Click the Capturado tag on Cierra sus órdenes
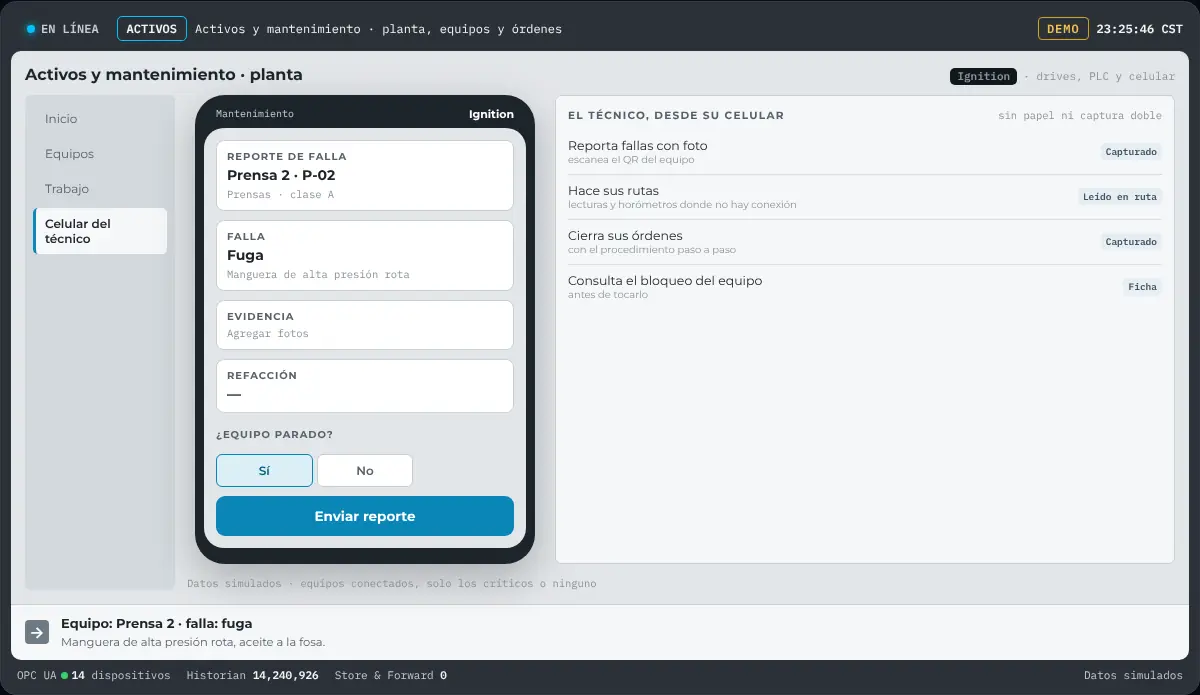1200x695 pixels. [1131, 242]
